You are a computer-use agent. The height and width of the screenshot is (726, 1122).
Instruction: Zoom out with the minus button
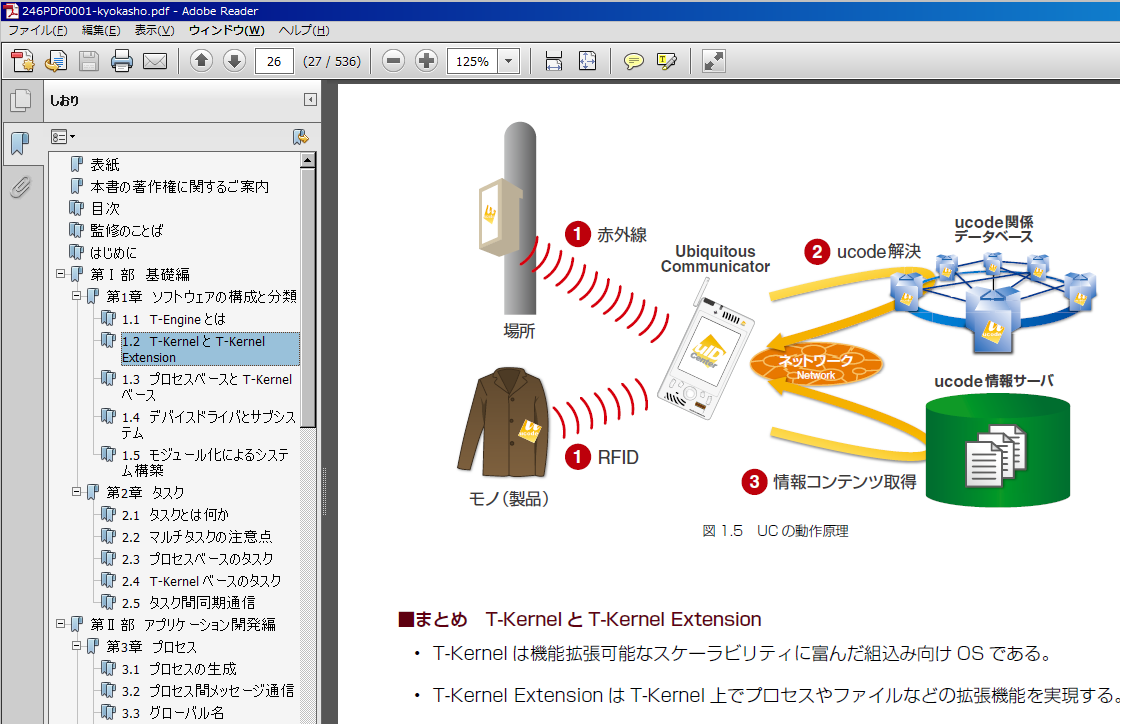(x=393, y=61)
